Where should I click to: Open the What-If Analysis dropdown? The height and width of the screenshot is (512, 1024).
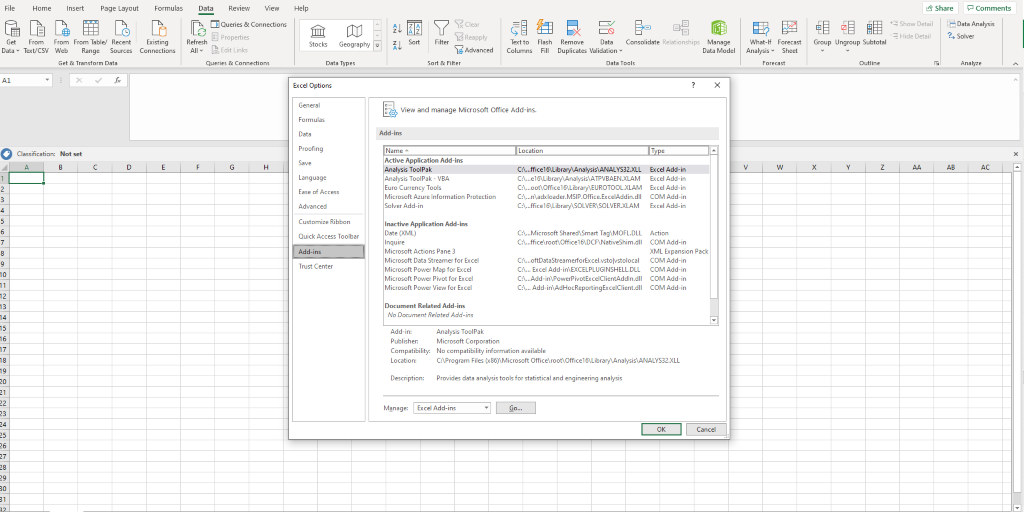pyautogui.click(x=760, y=36)
